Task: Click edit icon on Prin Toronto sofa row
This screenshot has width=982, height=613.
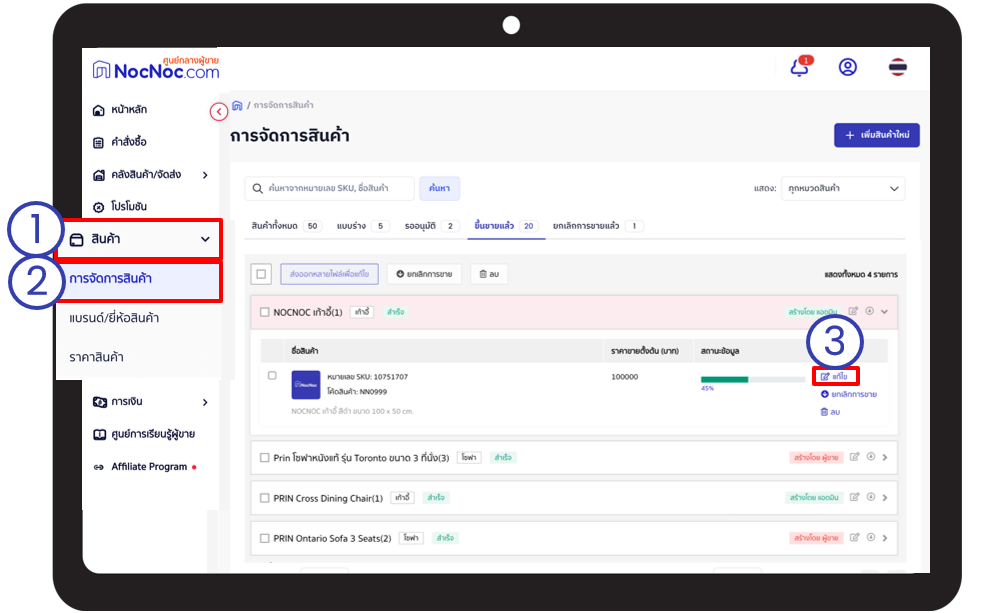Action: point(854,457)
